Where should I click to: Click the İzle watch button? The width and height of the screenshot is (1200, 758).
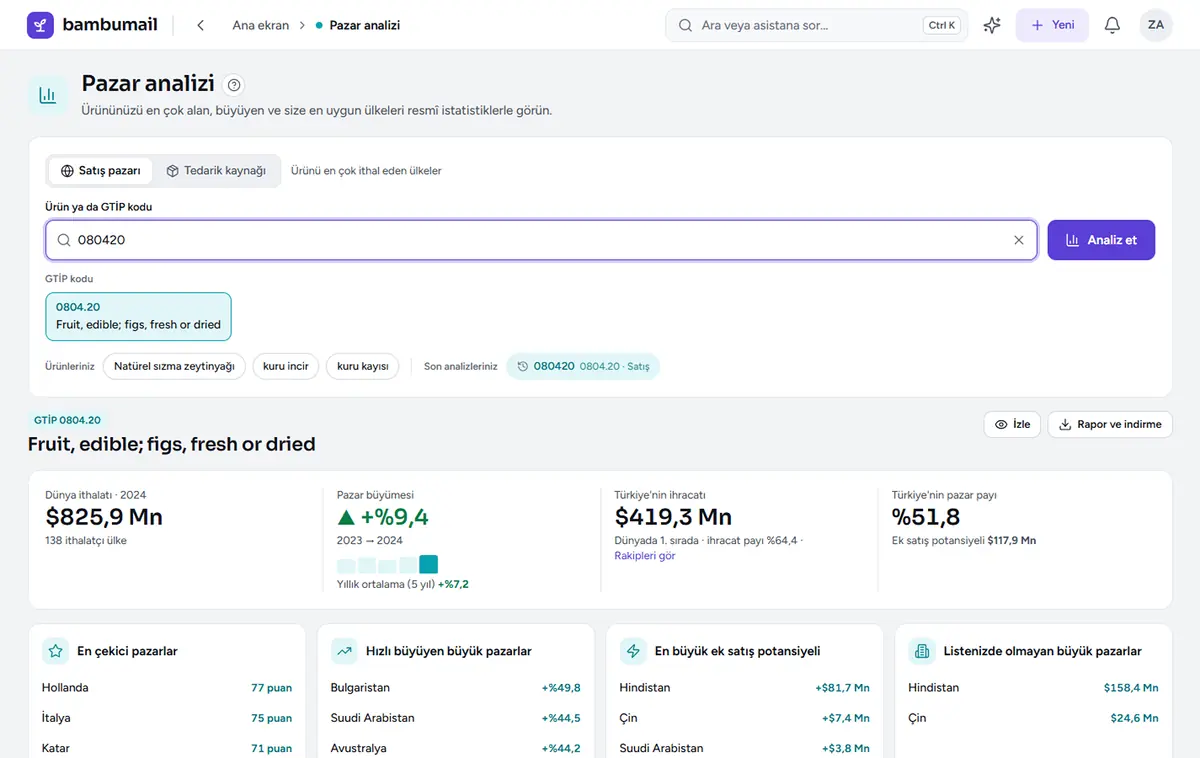click(1013, 425)
